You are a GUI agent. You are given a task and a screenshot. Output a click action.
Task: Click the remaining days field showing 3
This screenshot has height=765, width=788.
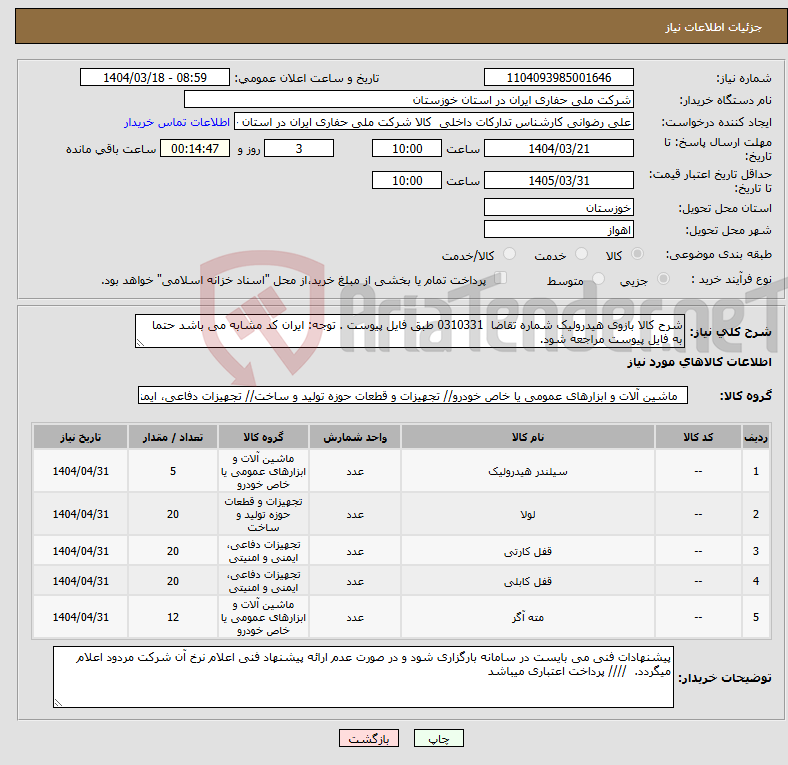[299, 149]
